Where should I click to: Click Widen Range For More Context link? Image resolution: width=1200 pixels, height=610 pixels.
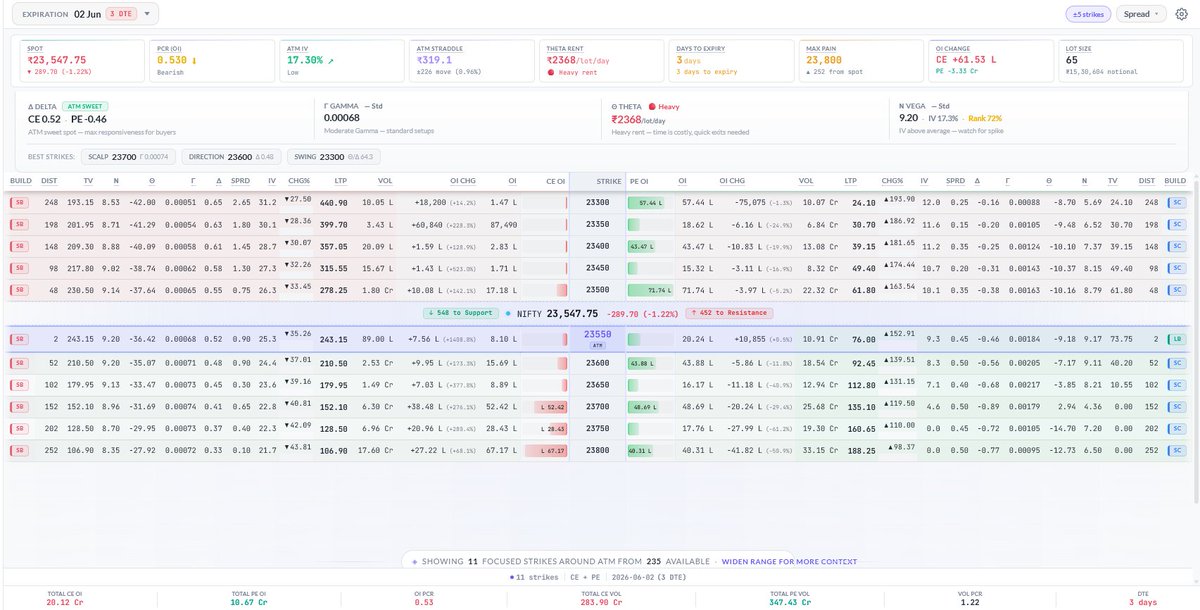pyautogui.click(x=789, y=561)
